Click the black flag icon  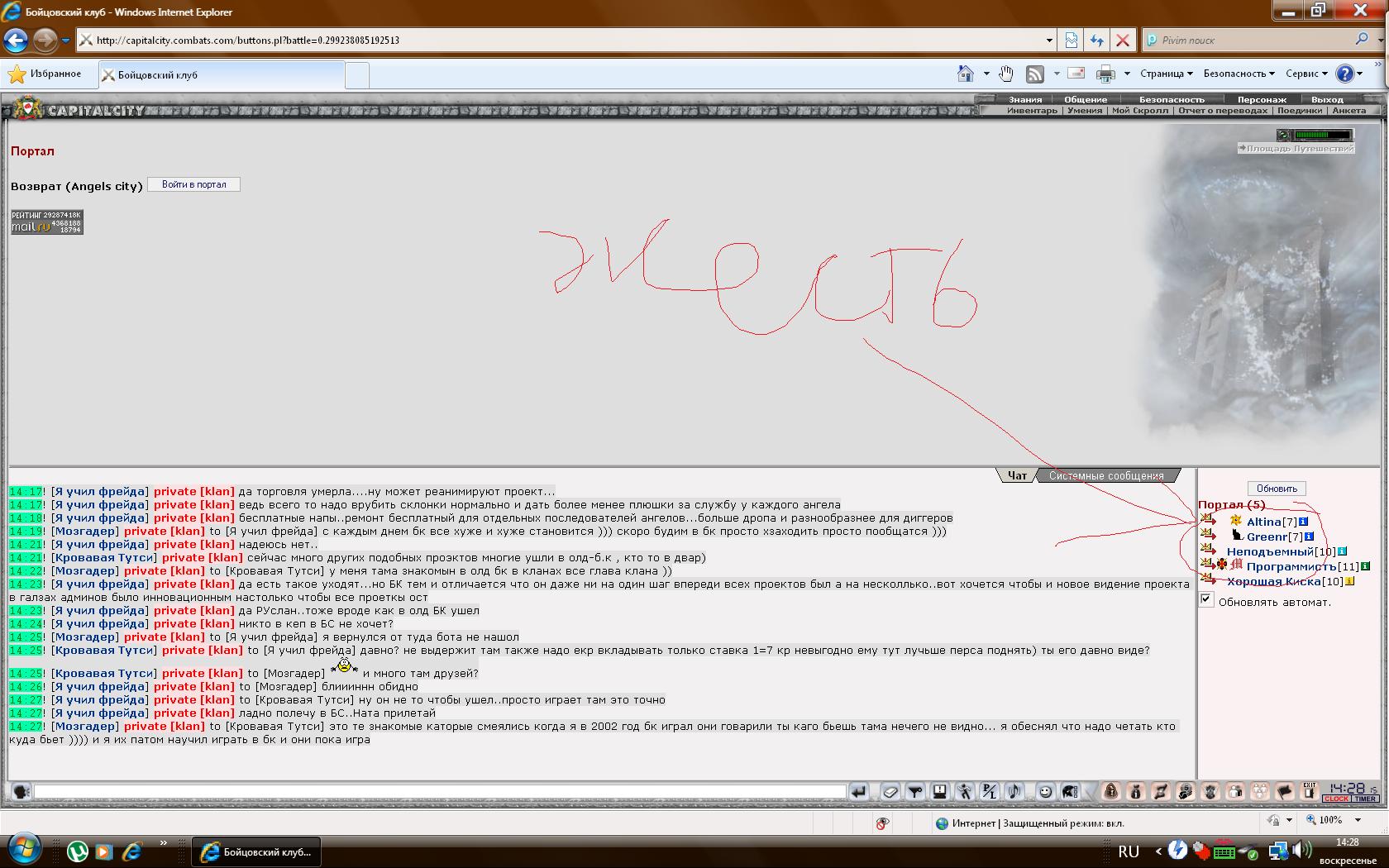pyautogui.click(x=1284, y=792)
